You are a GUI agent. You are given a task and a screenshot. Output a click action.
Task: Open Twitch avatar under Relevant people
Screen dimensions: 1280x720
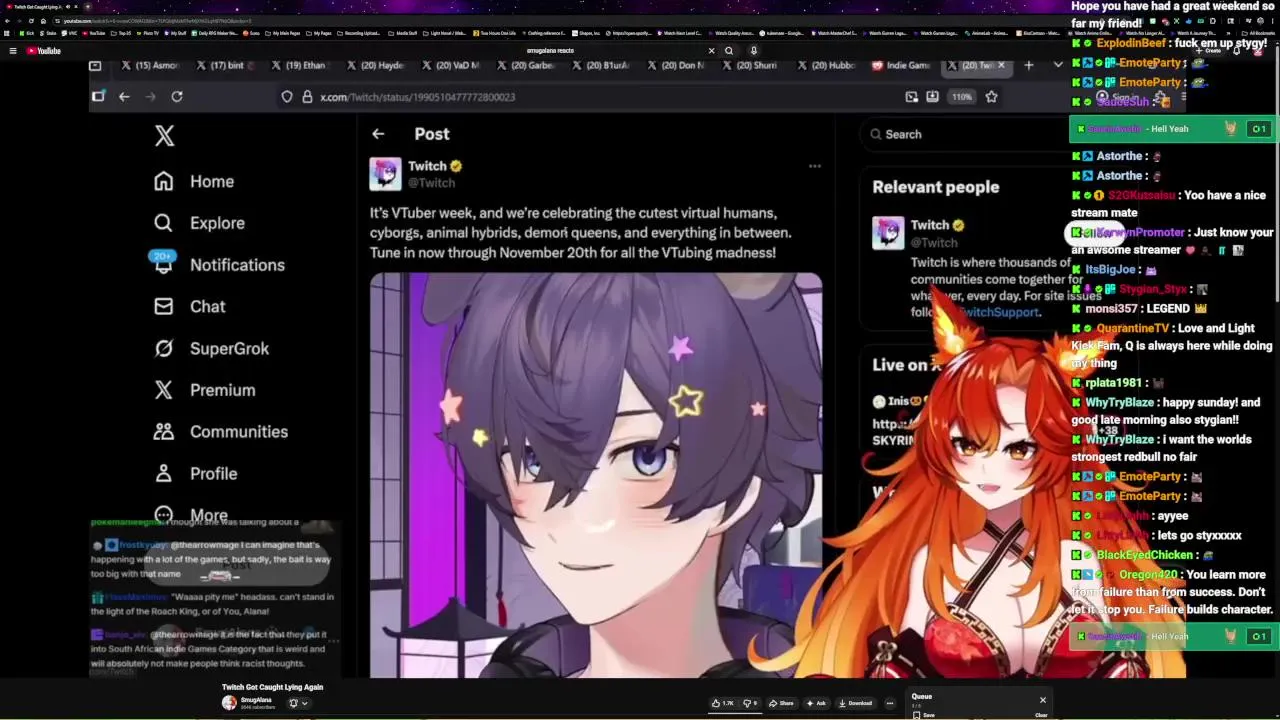pyautogui.click(x=888, y=233)
